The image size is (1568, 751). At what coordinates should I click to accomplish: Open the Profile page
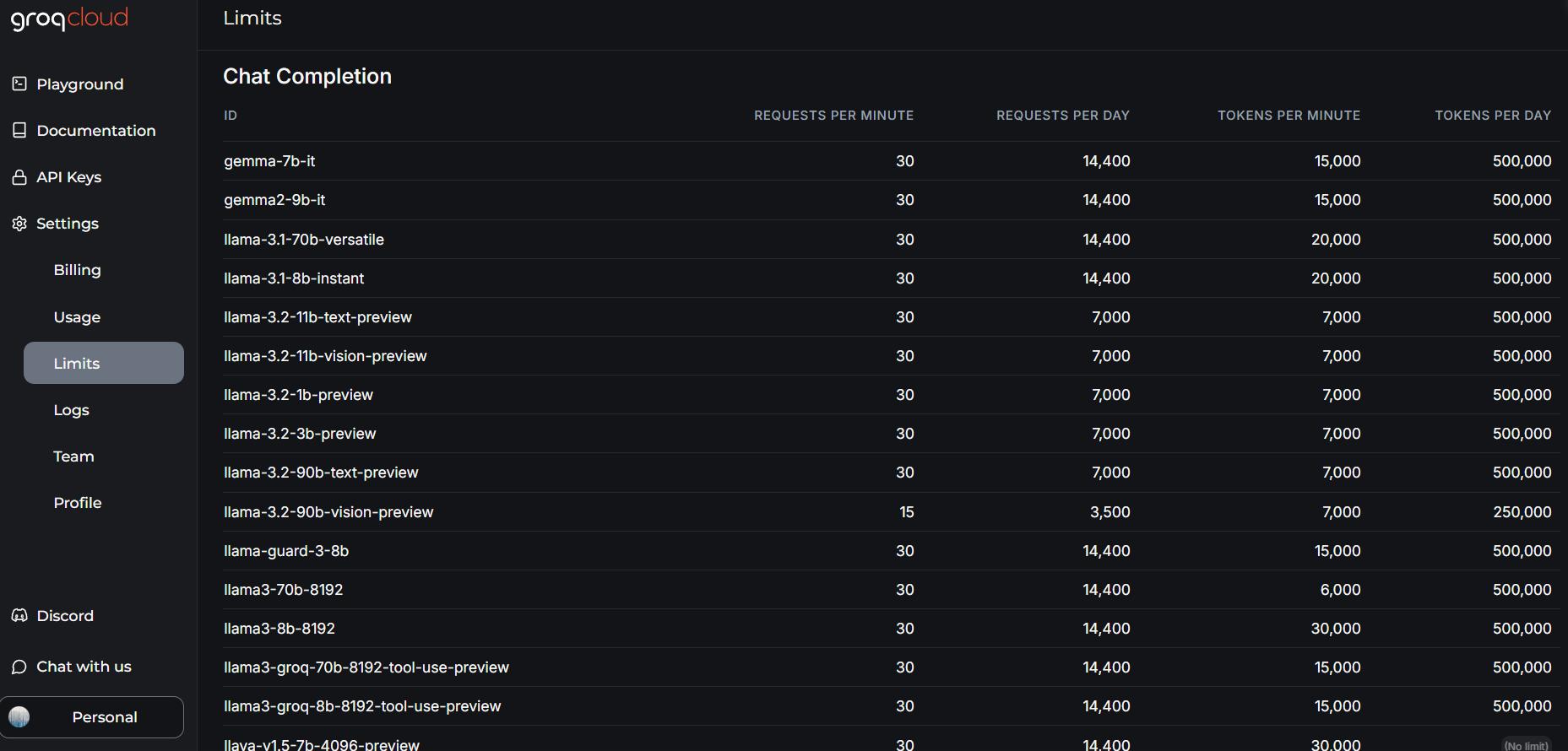(78, 503)
